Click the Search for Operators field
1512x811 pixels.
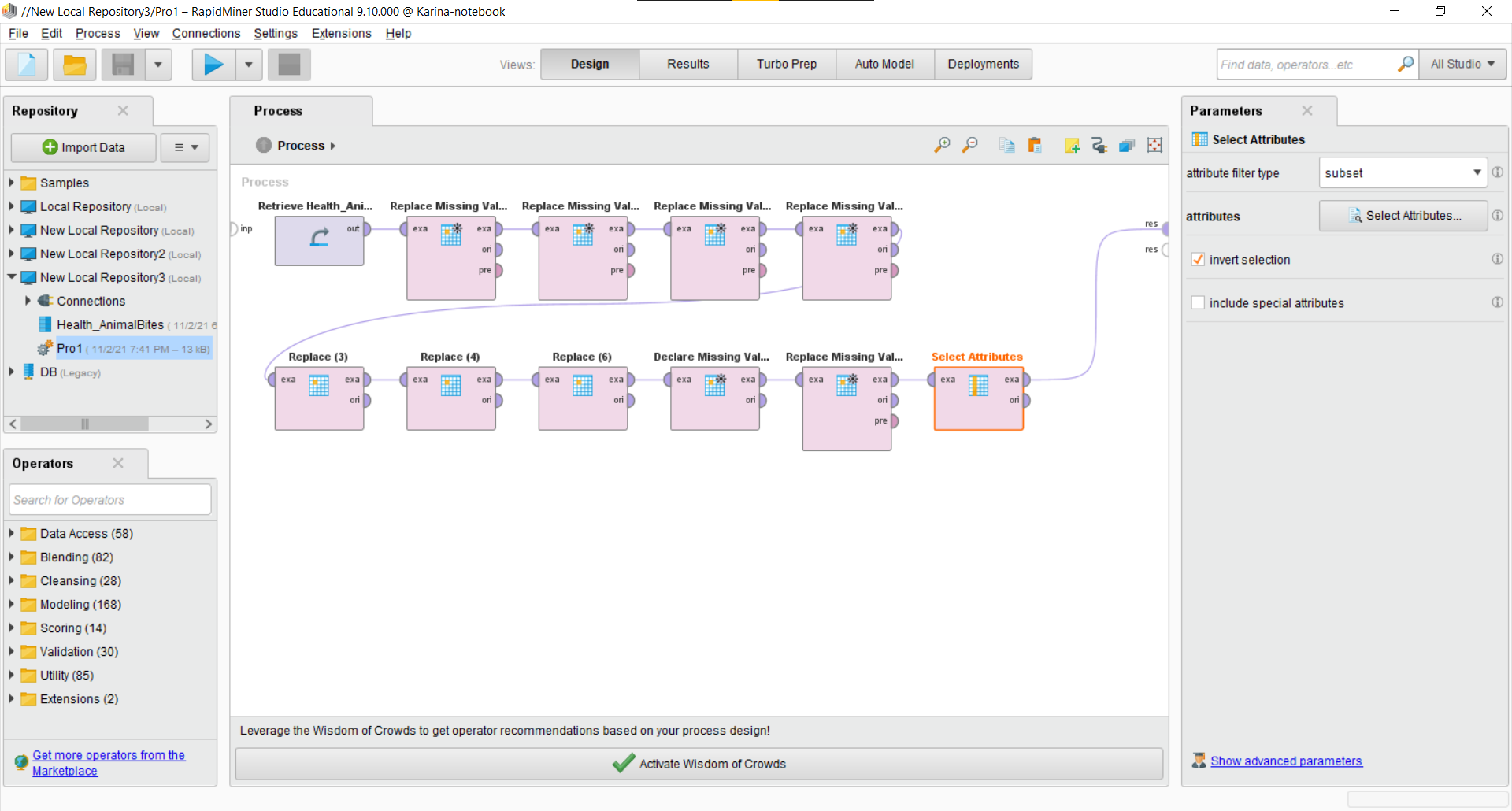click(110, 500)
